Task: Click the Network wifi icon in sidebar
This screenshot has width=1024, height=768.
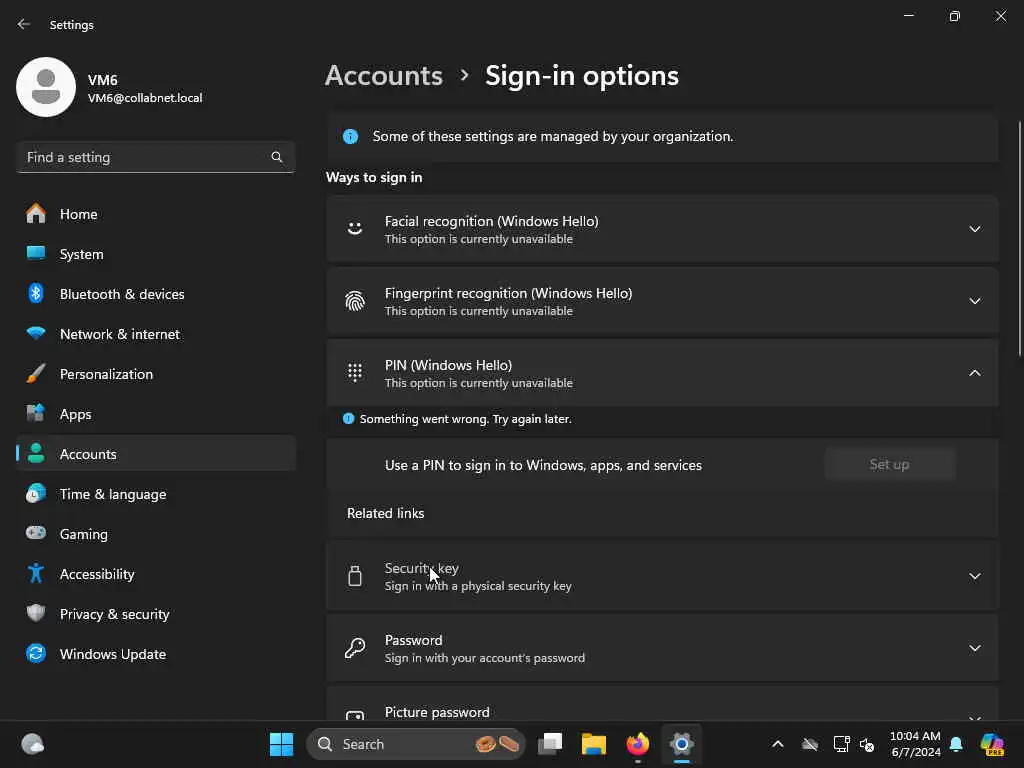Action: tap(36, 333)
